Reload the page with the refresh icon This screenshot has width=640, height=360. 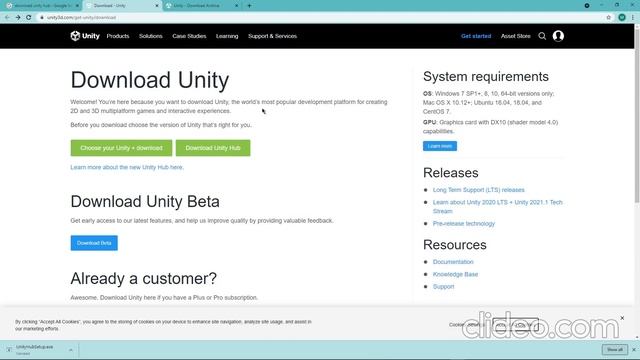(29, 18)
